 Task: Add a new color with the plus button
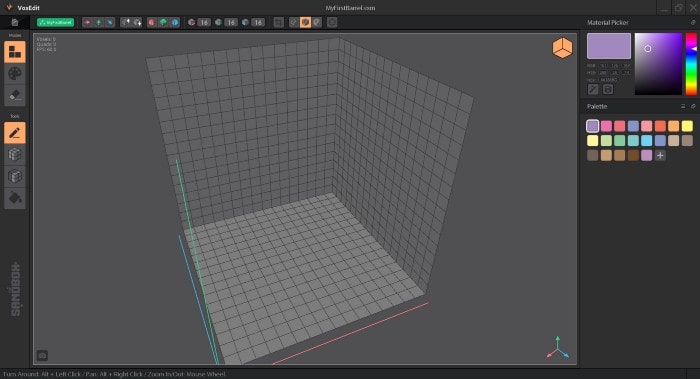point(660,155)
